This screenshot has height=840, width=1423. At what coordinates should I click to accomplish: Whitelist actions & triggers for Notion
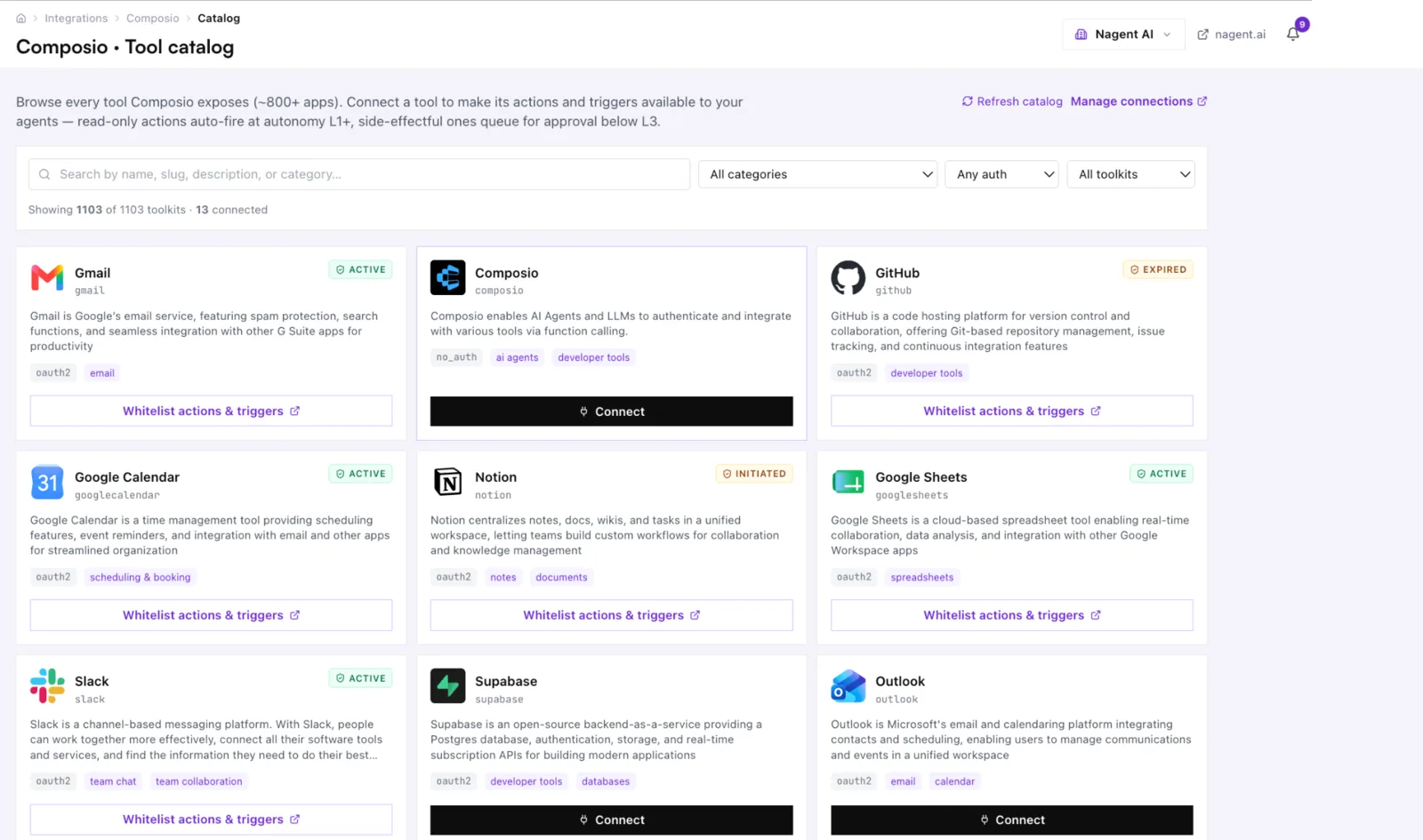pyautogui.click(x=612, y=615)
